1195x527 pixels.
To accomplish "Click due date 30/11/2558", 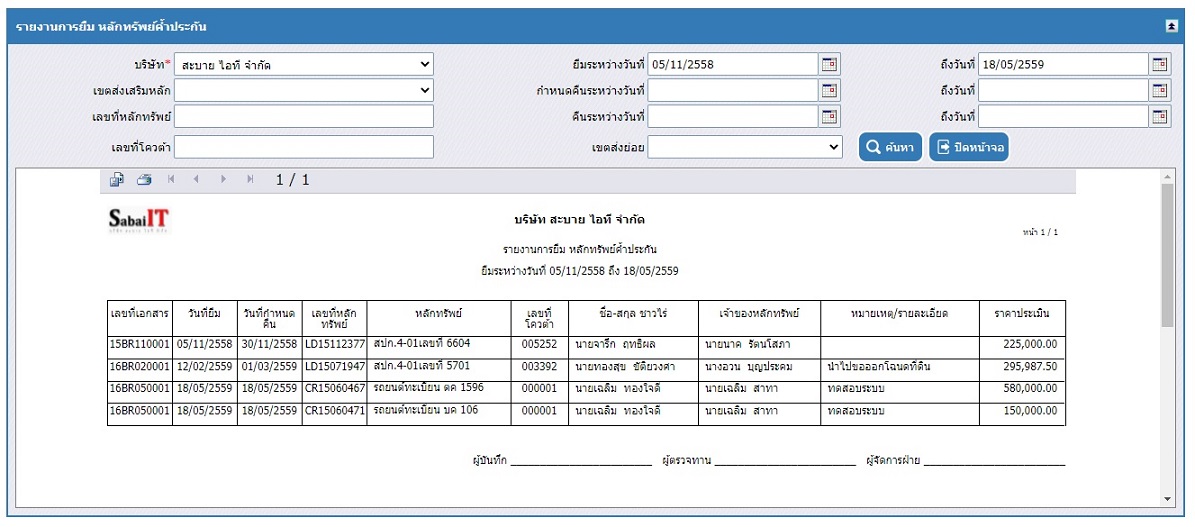I will point(270,344).
